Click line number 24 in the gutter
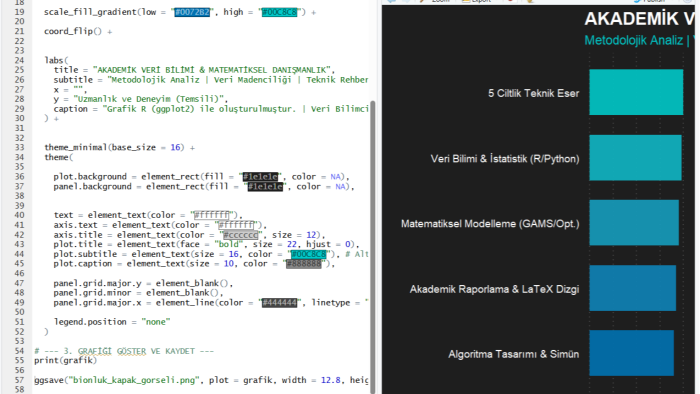This screenshot has width=700, height=394. click(x=19, y=60)
